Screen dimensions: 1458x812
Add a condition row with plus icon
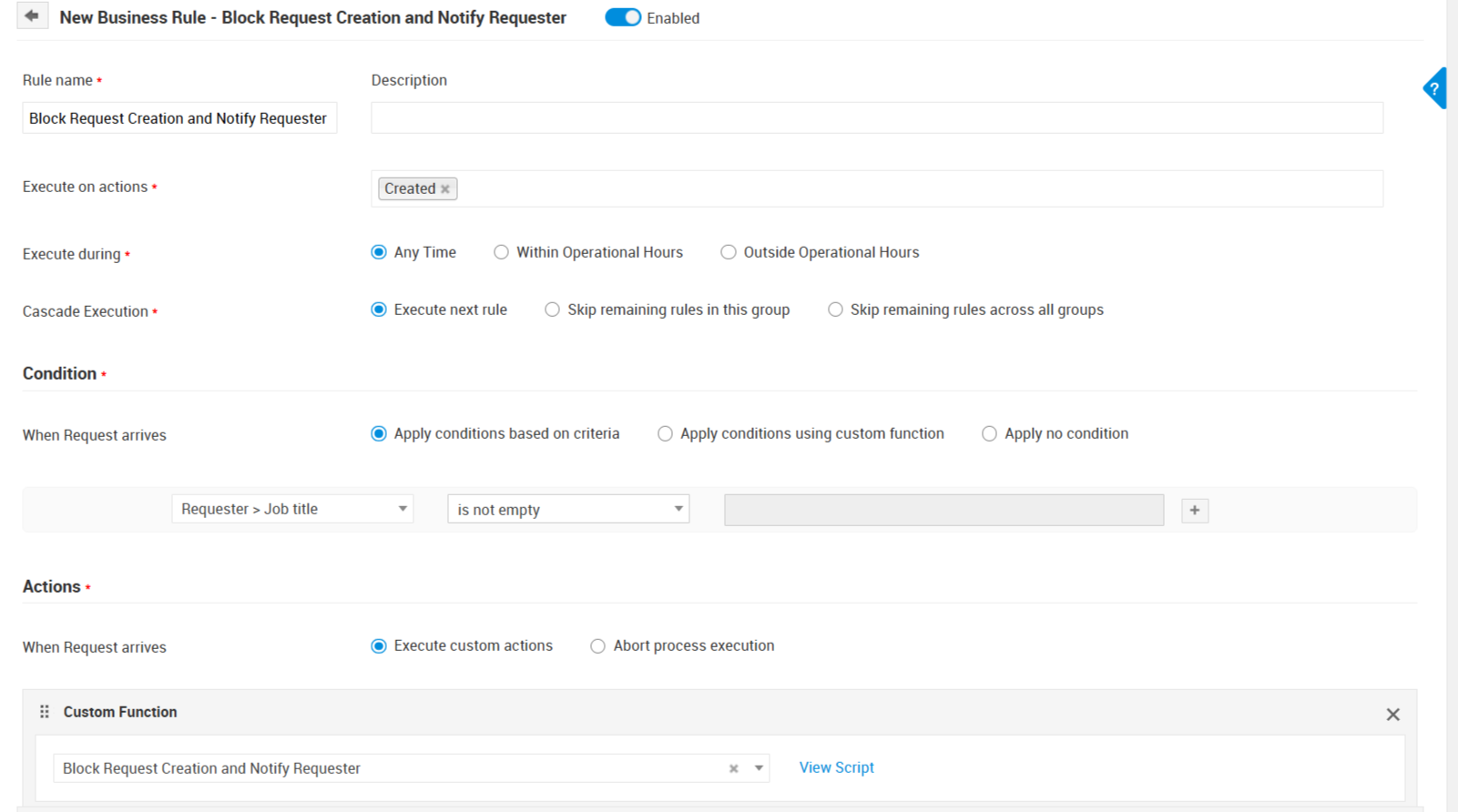1195,511
